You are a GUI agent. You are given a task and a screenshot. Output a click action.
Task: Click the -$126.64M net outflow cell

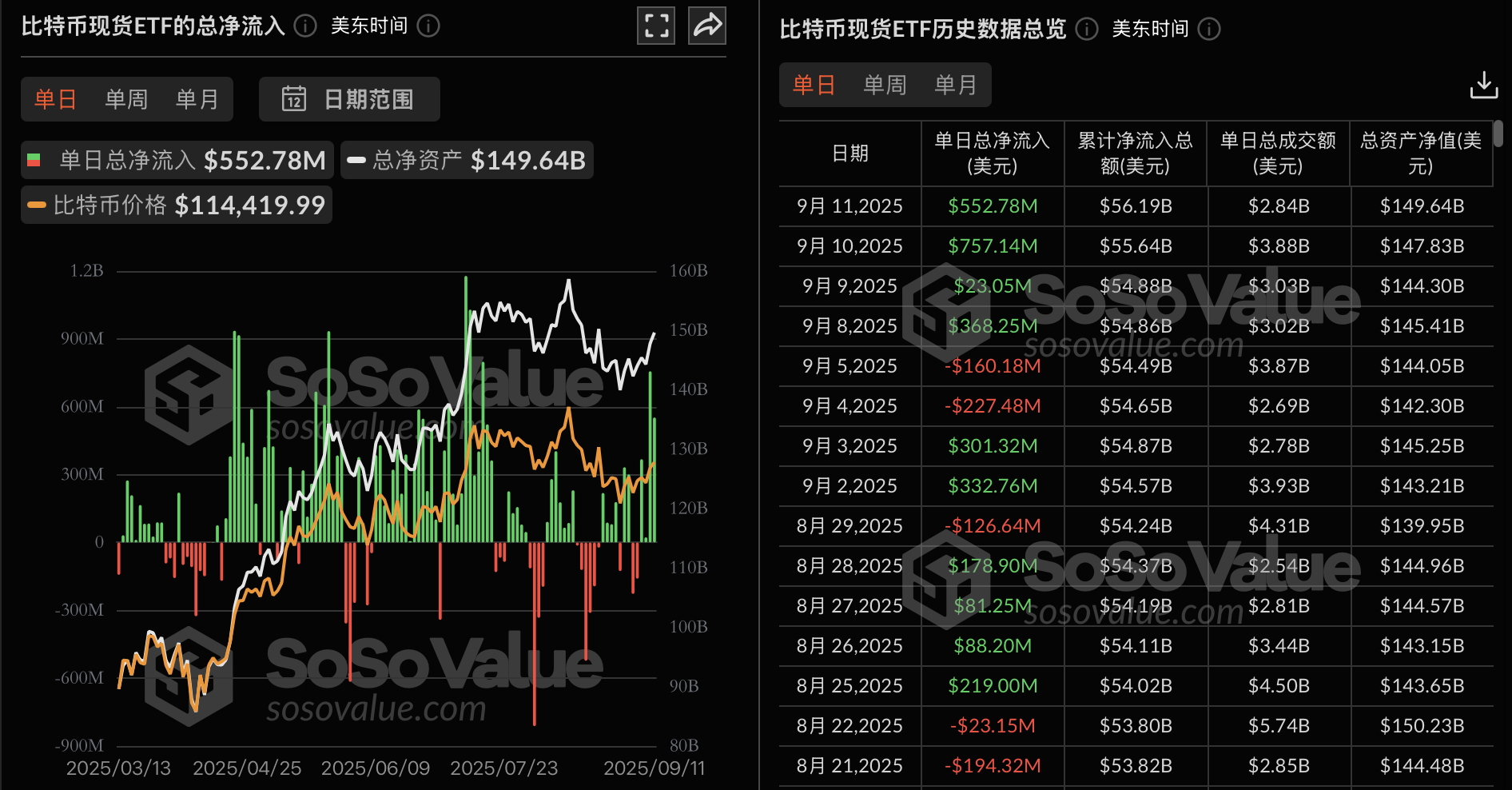click(993, 526)
